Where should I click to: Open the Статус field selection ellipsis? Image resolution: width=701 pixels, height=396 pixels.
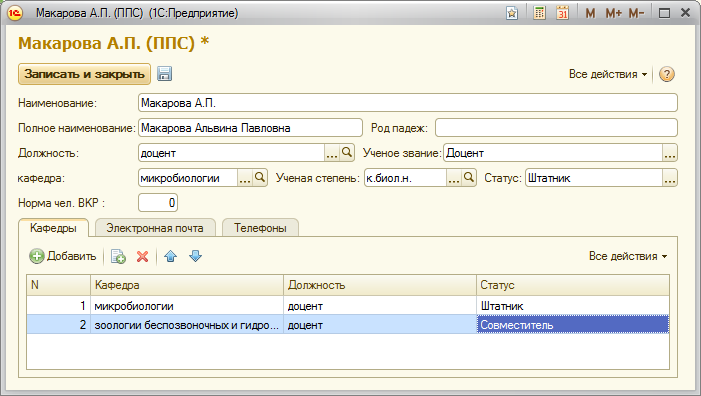click(x=669, y=178)
